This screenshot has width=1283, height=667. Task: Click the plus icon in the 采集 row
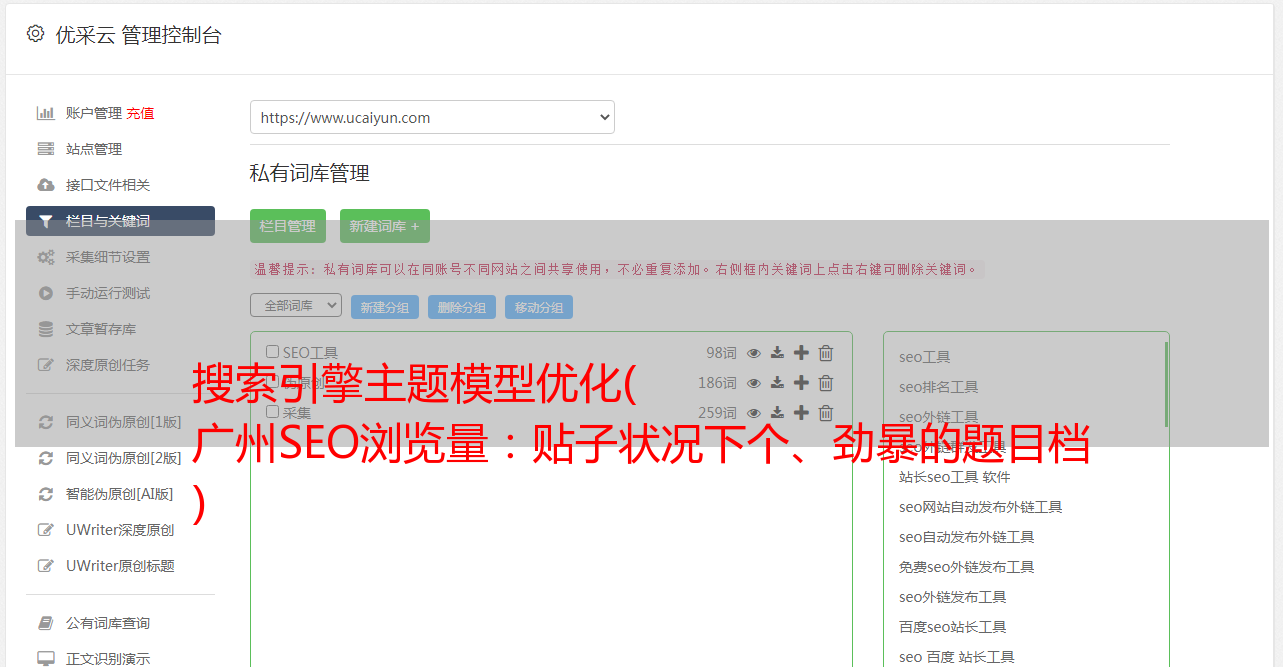pyautogui.click(x=801, y=413)
